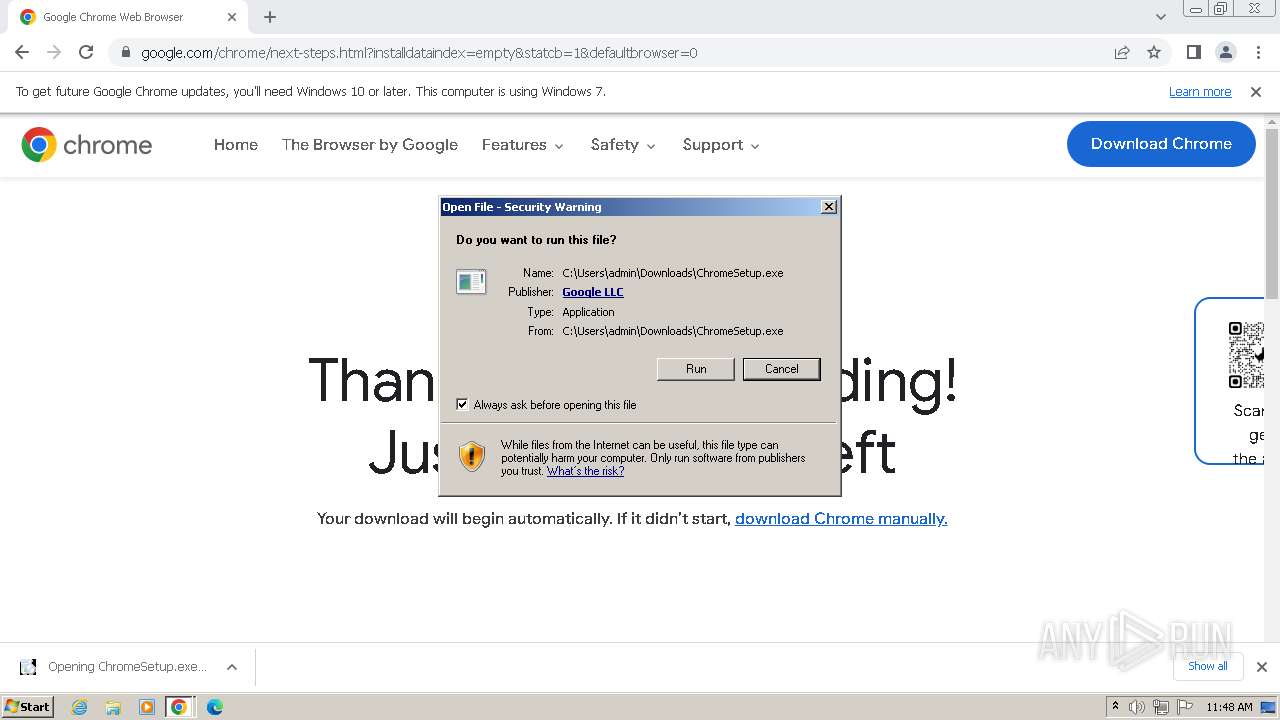This screenshot has height=720, width=1280.
Task: Expand the Features menu
Action: point(523,145)
